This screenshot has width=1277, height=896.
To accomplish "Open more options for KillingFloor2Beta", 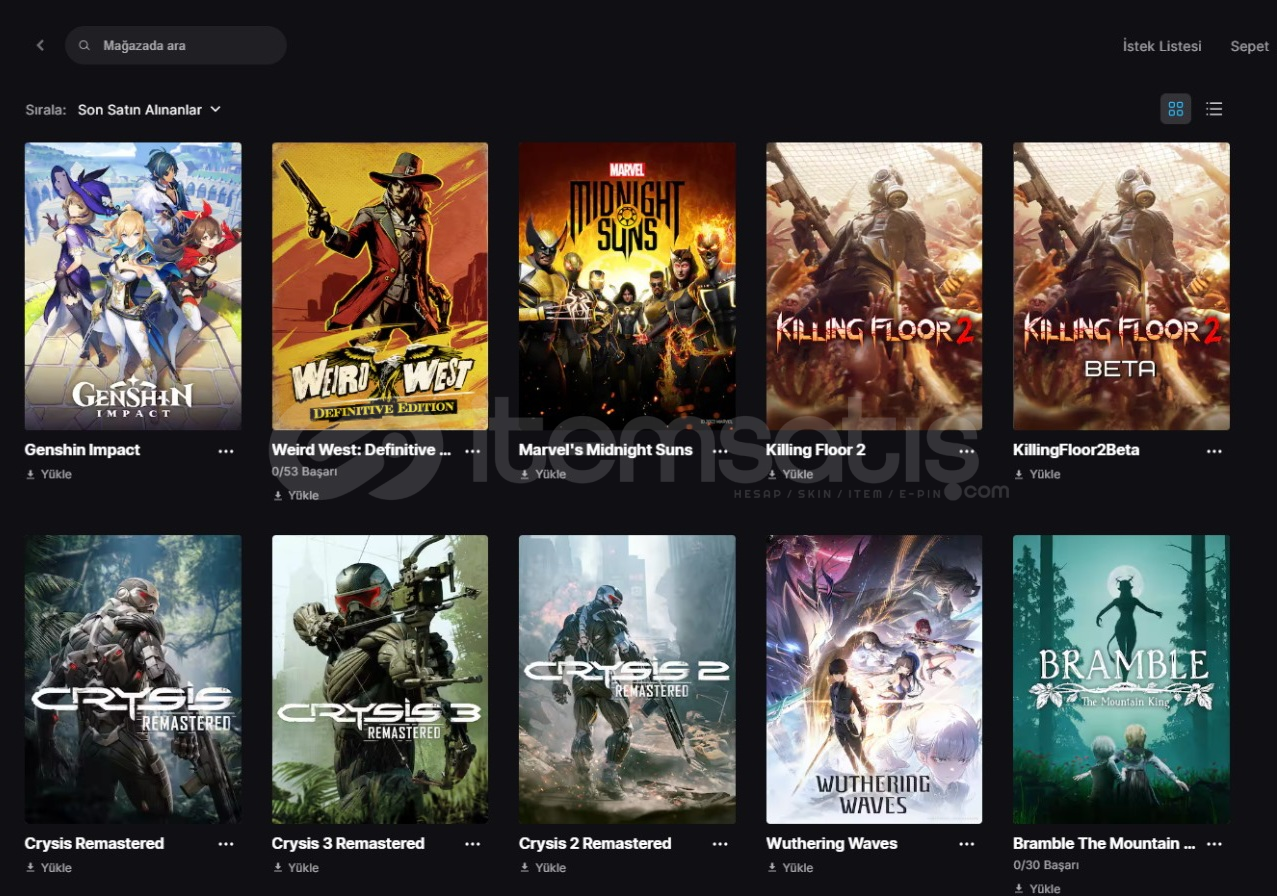I will pyautogui.click(x=1214, y=451).
